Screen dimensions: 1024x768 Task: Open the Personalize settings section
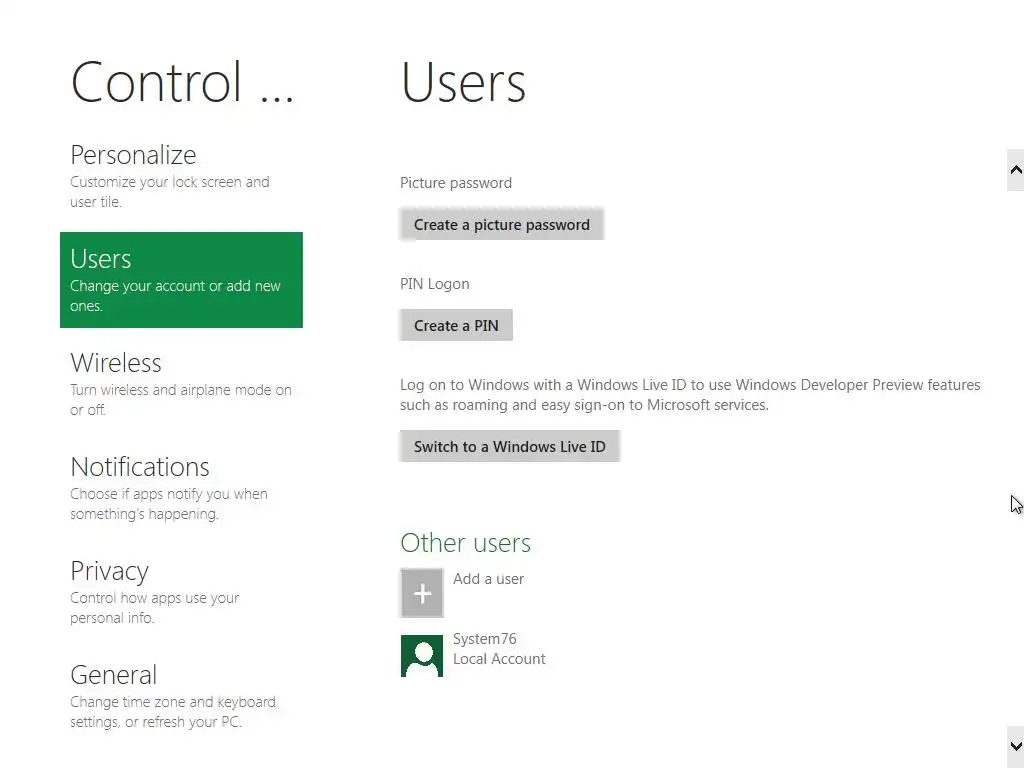[x=181, y=176]
